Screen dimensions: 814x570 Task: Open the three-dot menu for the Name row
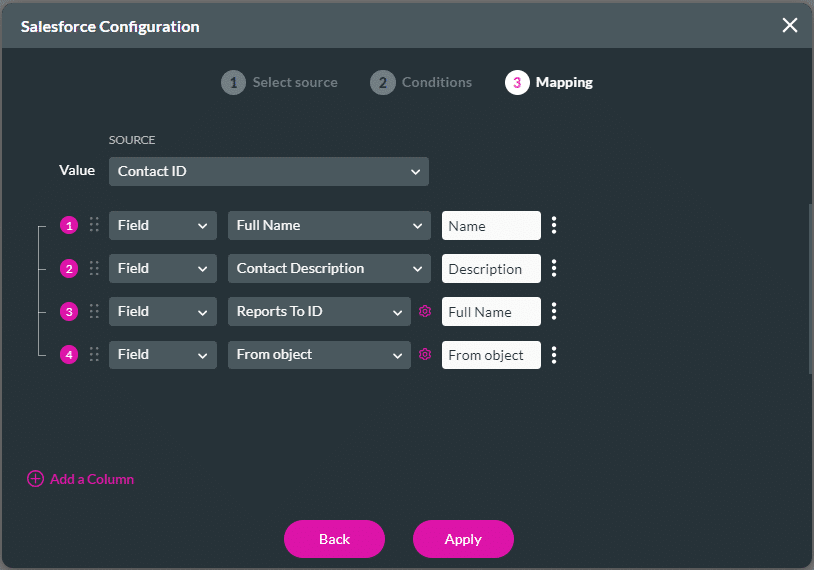pyautogui.click(x=554, y=225)
